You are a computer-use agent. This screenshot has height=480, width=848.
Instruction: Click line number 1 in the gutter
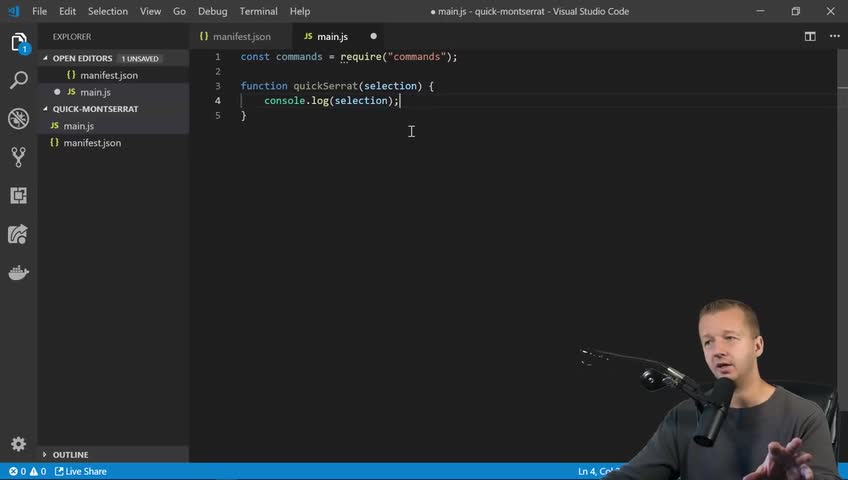tap(218, 57)
